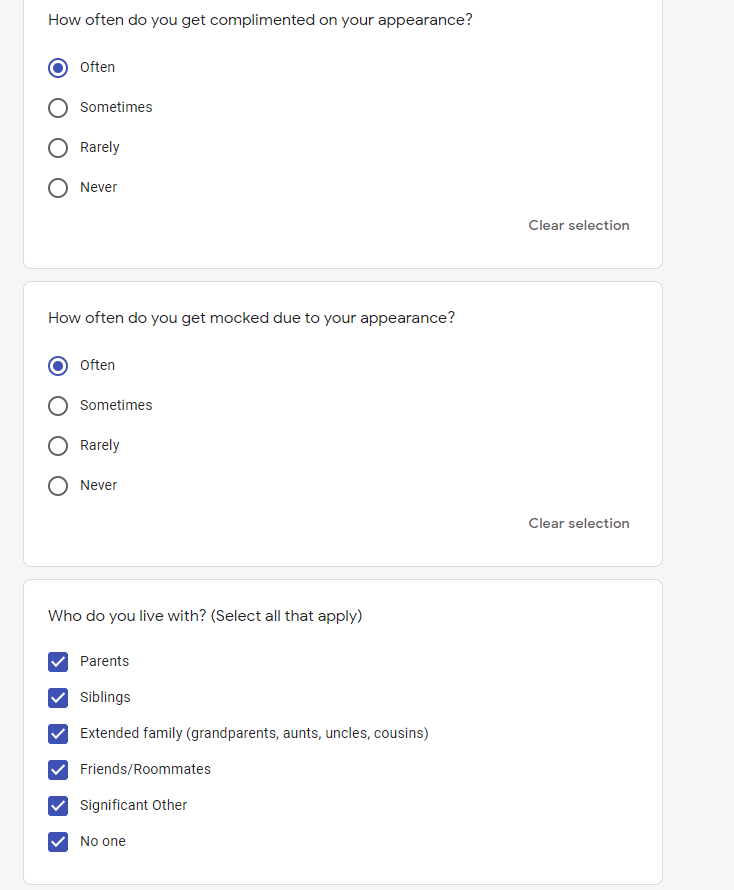The image size is (734, 890).
Task: Toggle the Significant Other checkbox
Action: pyautogui.click(x=58, y=806)
